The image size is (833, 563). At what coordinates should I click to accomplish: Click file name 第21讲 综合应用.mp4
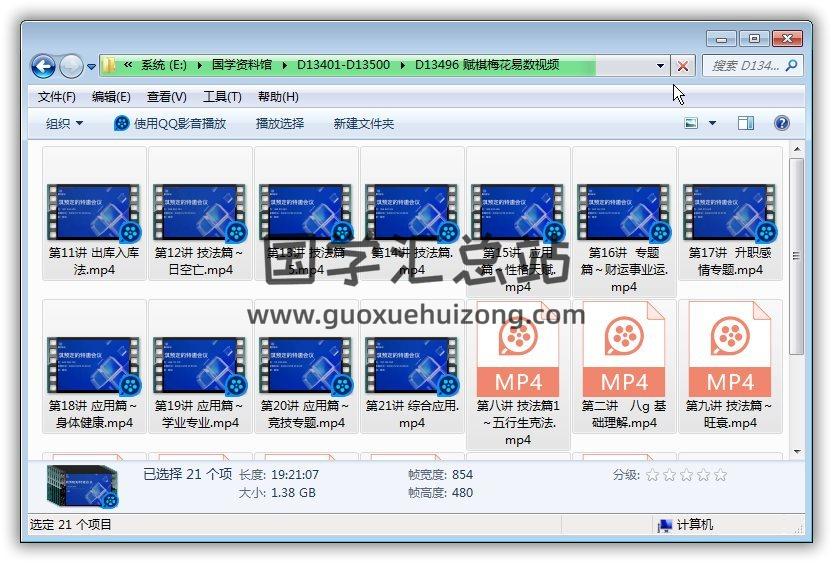[412, 414]
